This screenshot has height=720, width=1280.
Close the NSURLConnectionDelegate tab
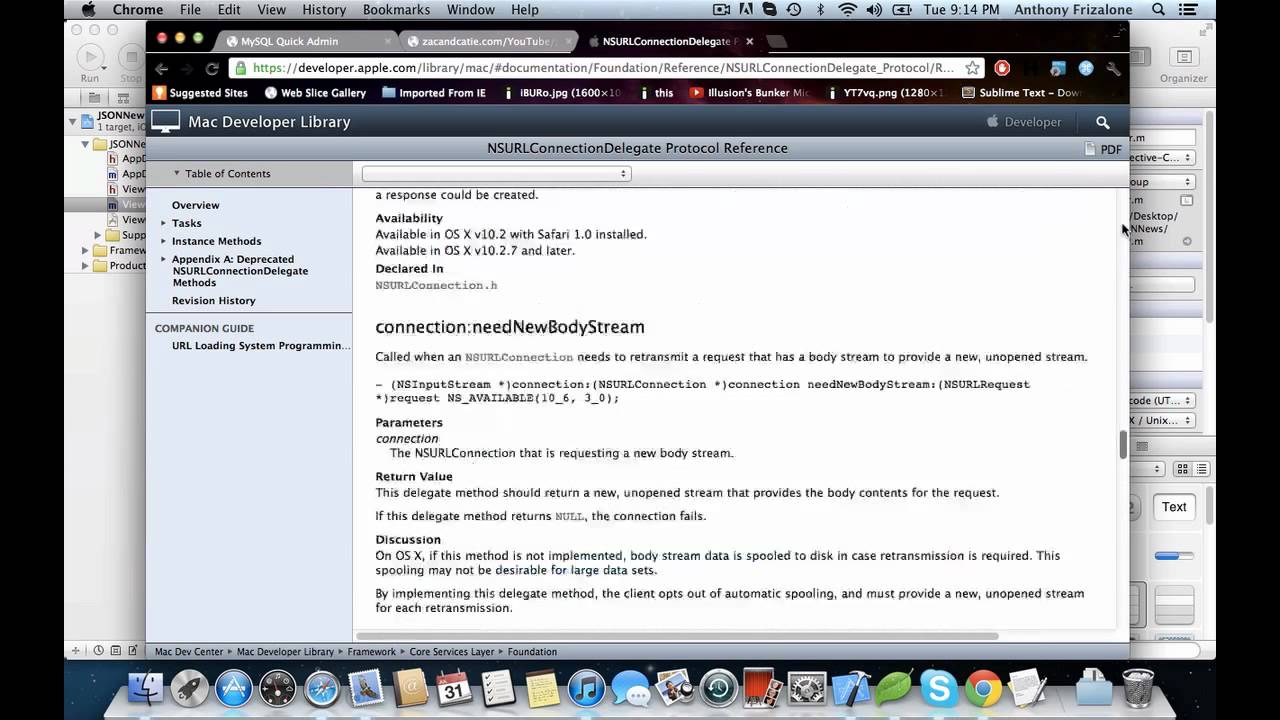[x=749, y=42]
